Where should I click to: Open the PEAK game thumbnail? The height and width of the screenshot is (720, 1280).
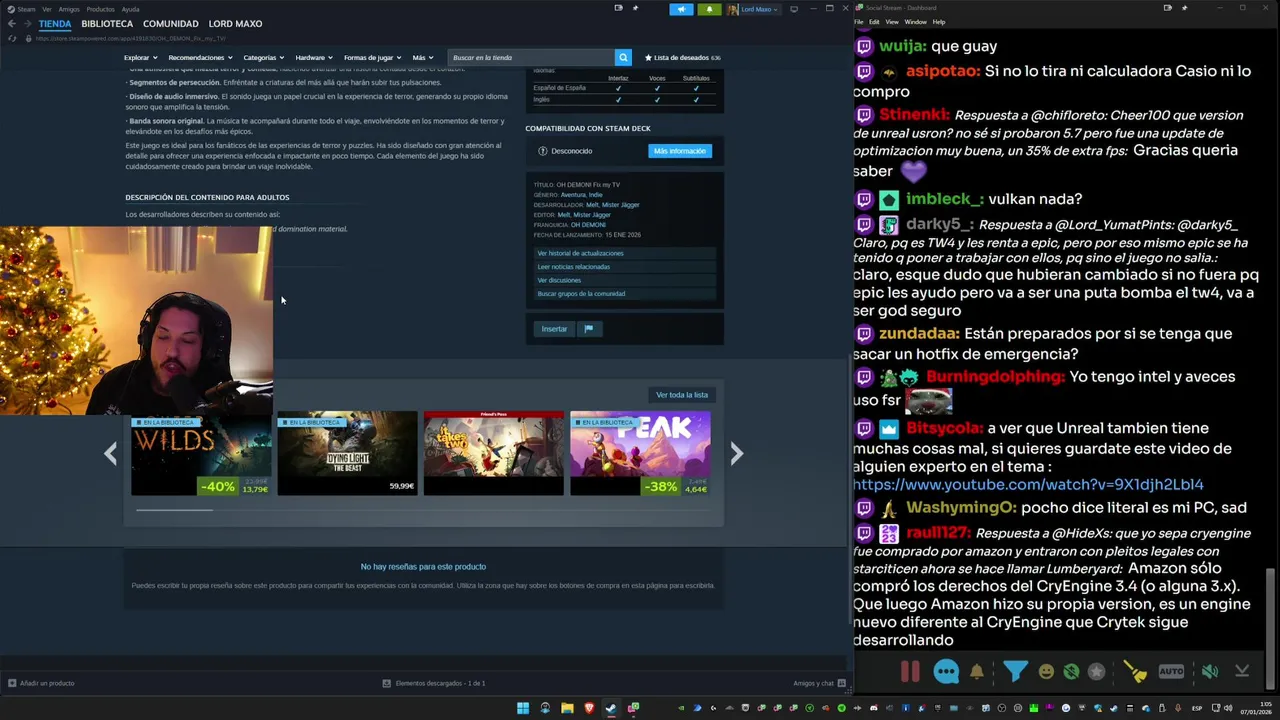tap(640, 453)
